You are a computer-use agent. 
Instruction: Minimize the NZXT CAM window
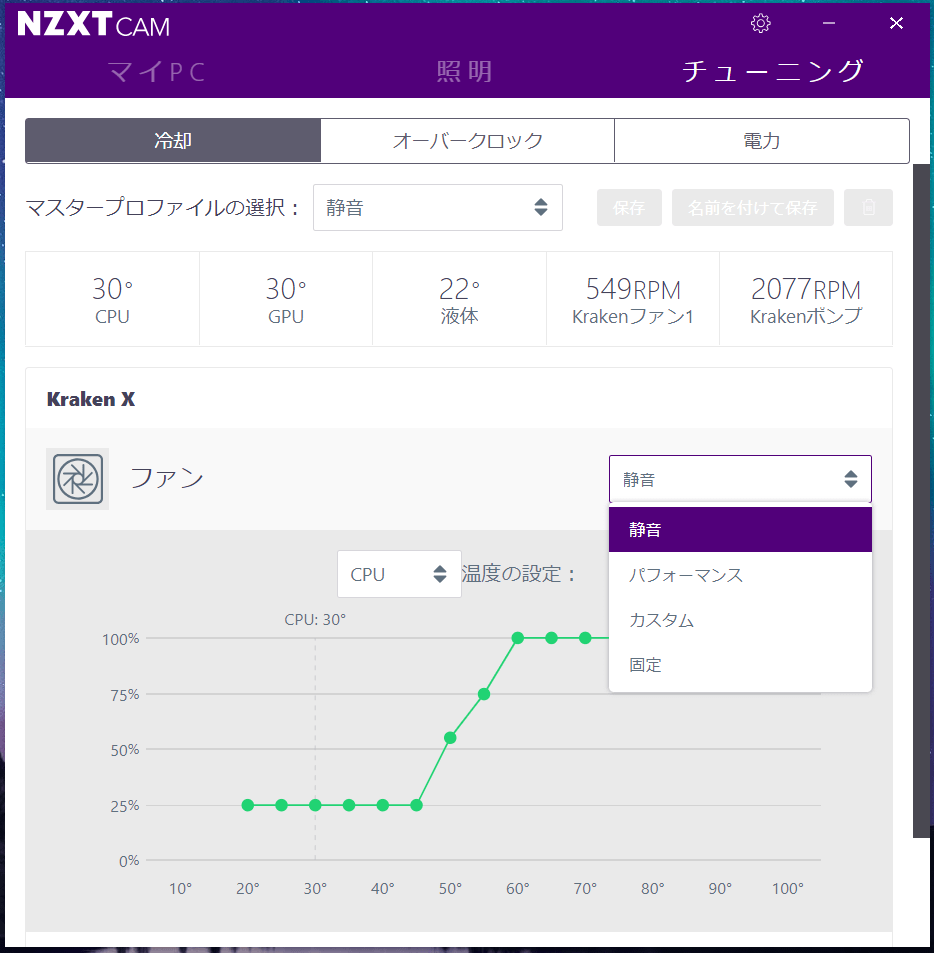[x=829, y=24]
